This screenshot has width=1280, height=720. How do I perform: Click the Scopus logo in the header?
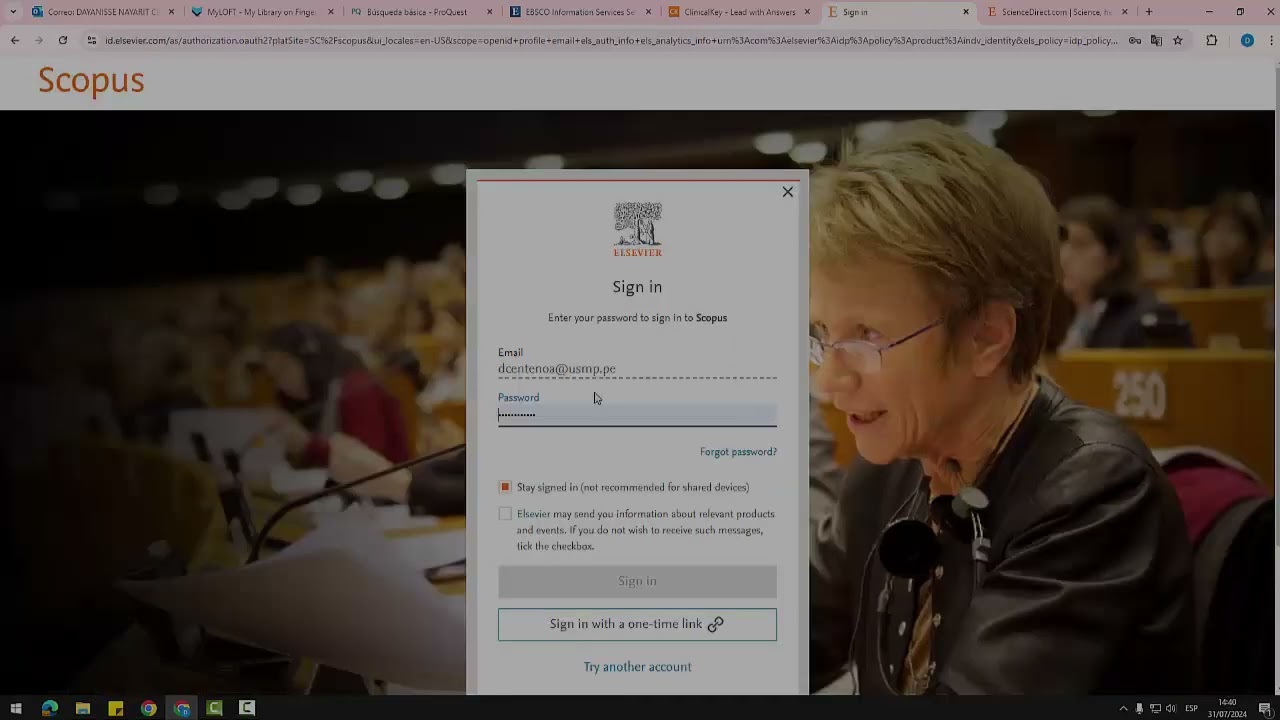91,81
